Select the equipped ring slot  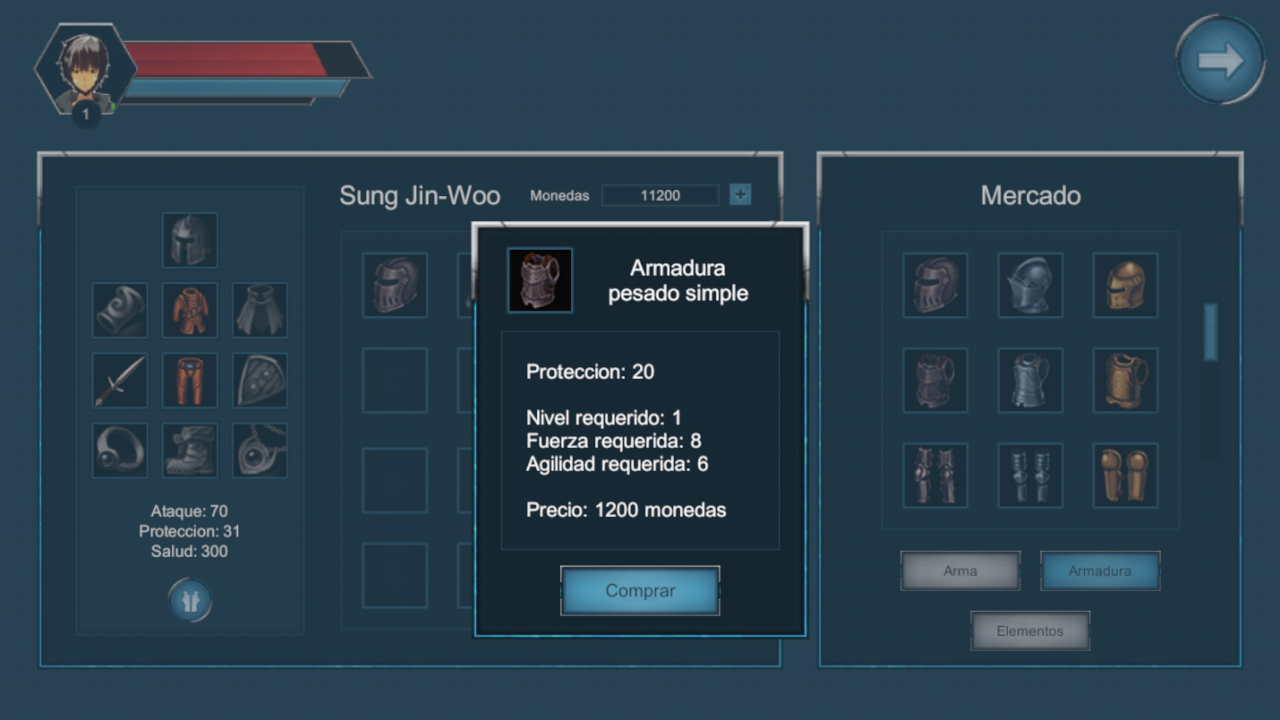point(120,450)
